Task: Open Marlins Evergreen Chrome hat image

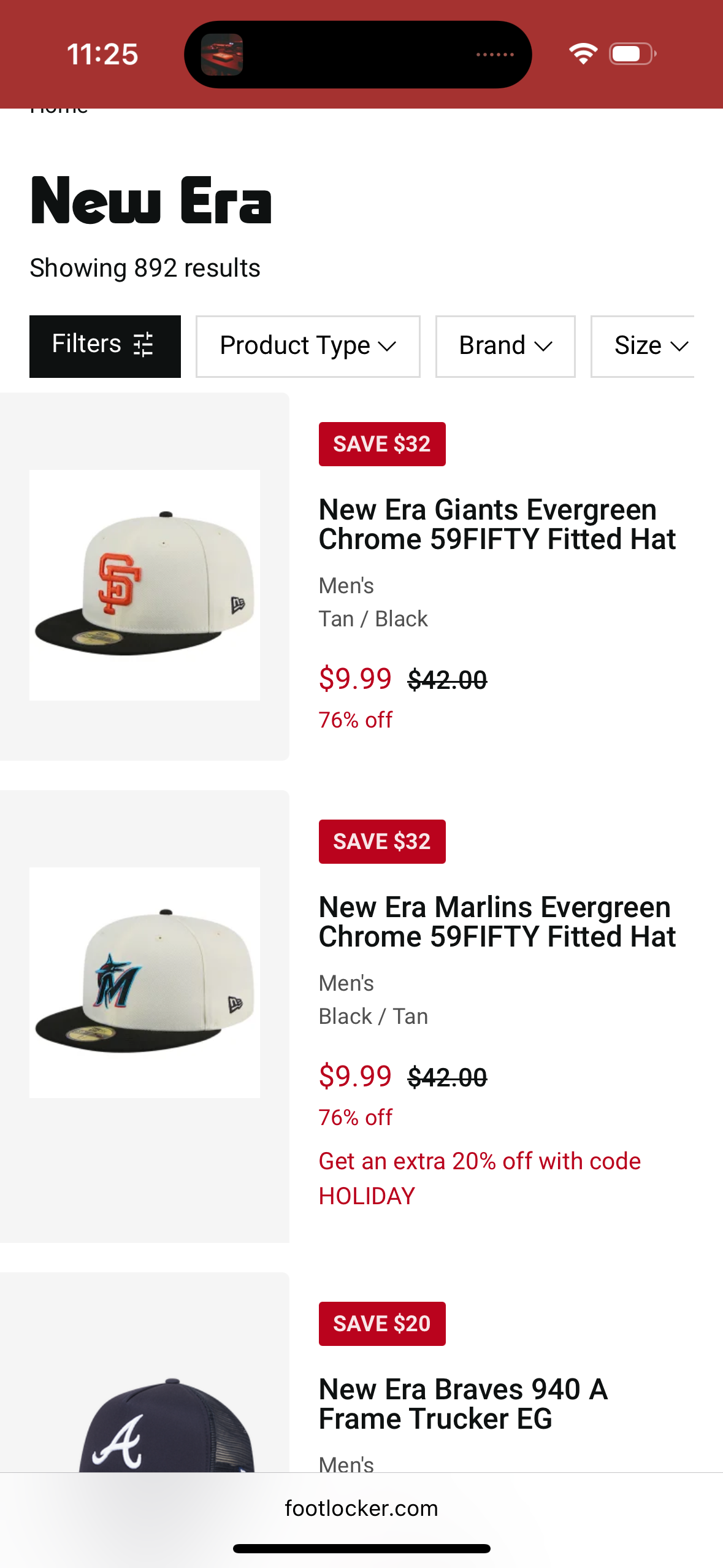Action: click(145, 982)
